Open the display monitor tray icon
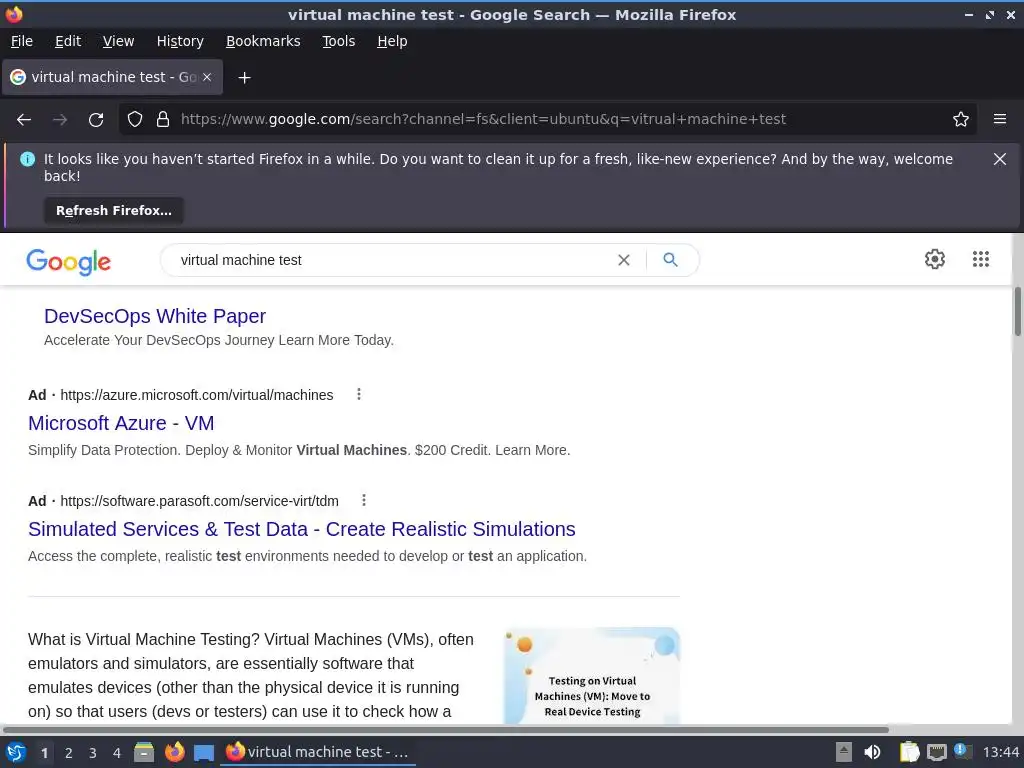The width and height of the screenshot is (1024, 768). pos(936,753)
